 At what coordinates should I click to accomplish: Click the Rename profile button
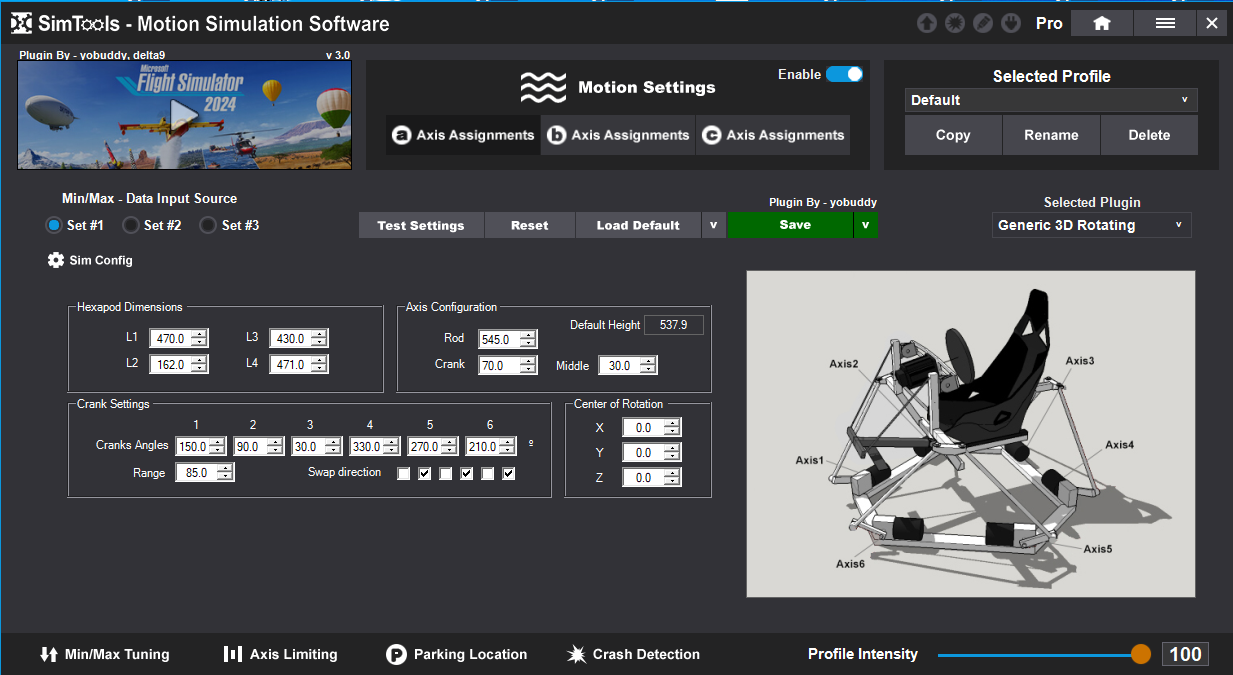pos(1051,135)
